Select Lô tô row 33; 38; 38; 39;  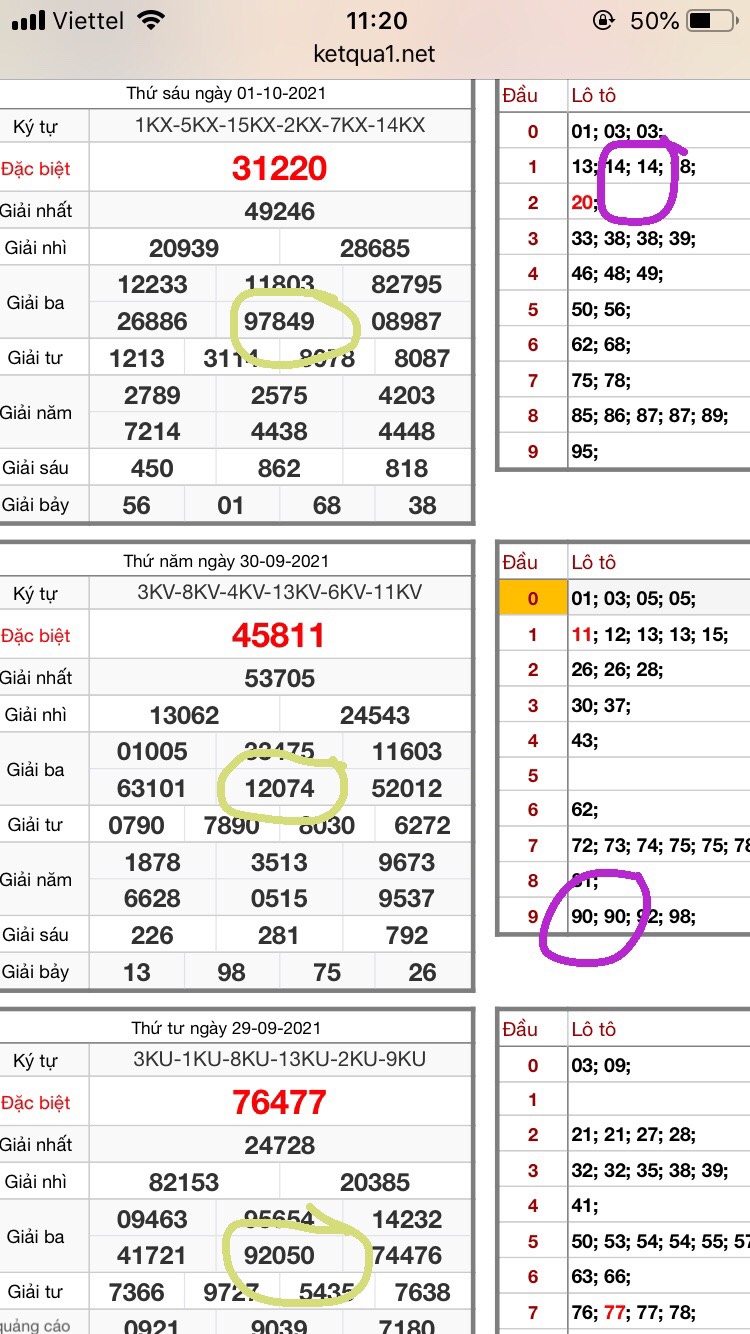click(x=634, y=238)
